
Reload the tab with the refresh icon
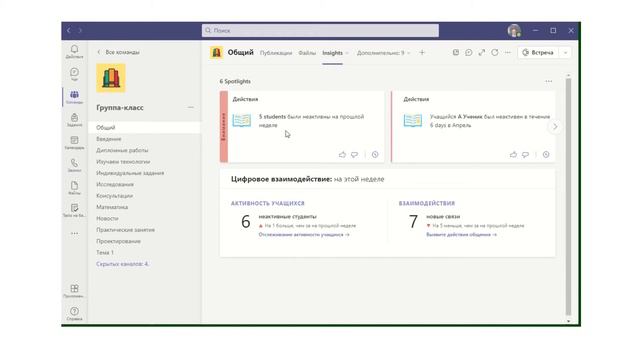(495, 52)
